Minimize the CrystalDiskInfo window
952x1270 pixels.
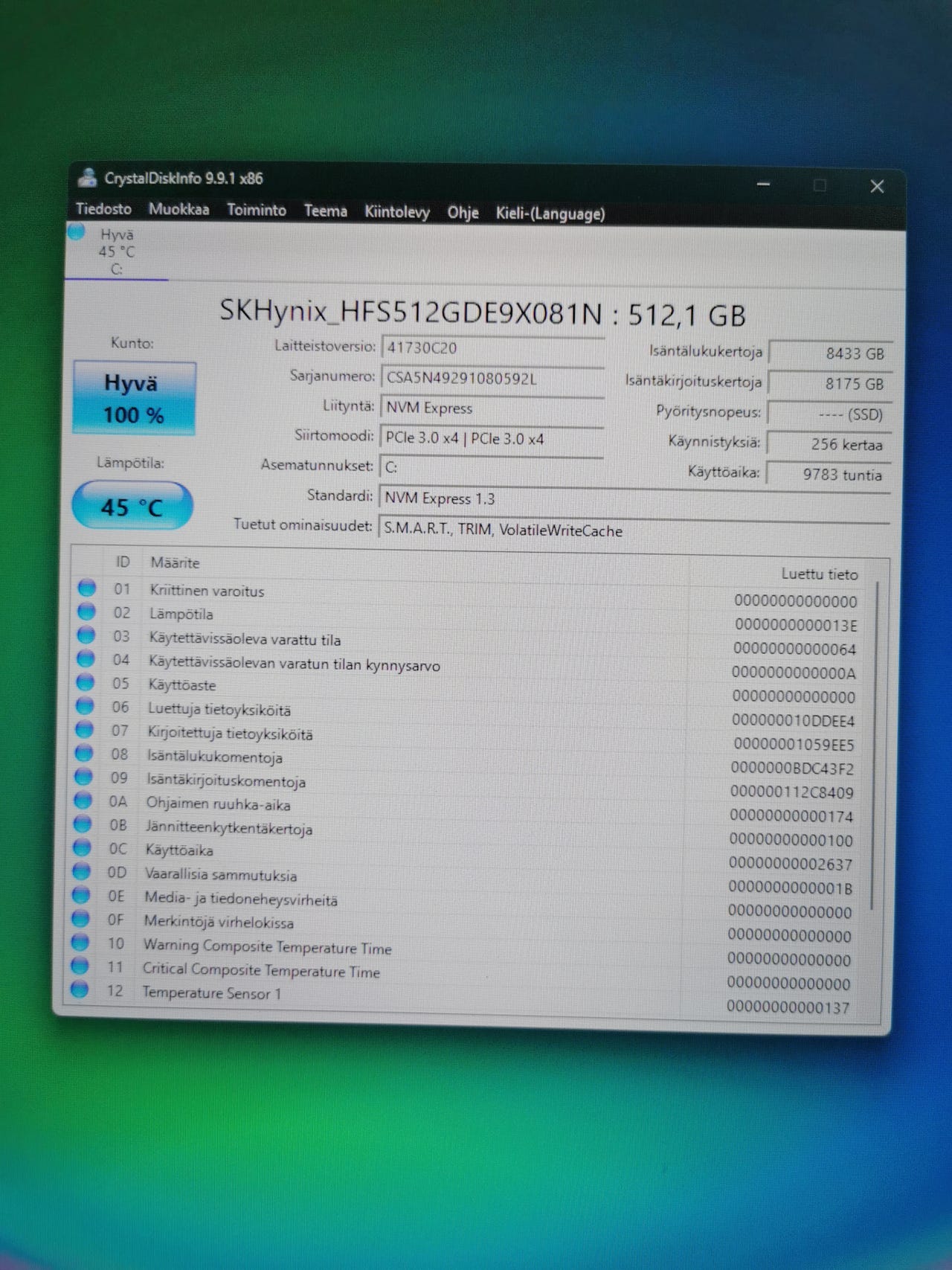763,184
